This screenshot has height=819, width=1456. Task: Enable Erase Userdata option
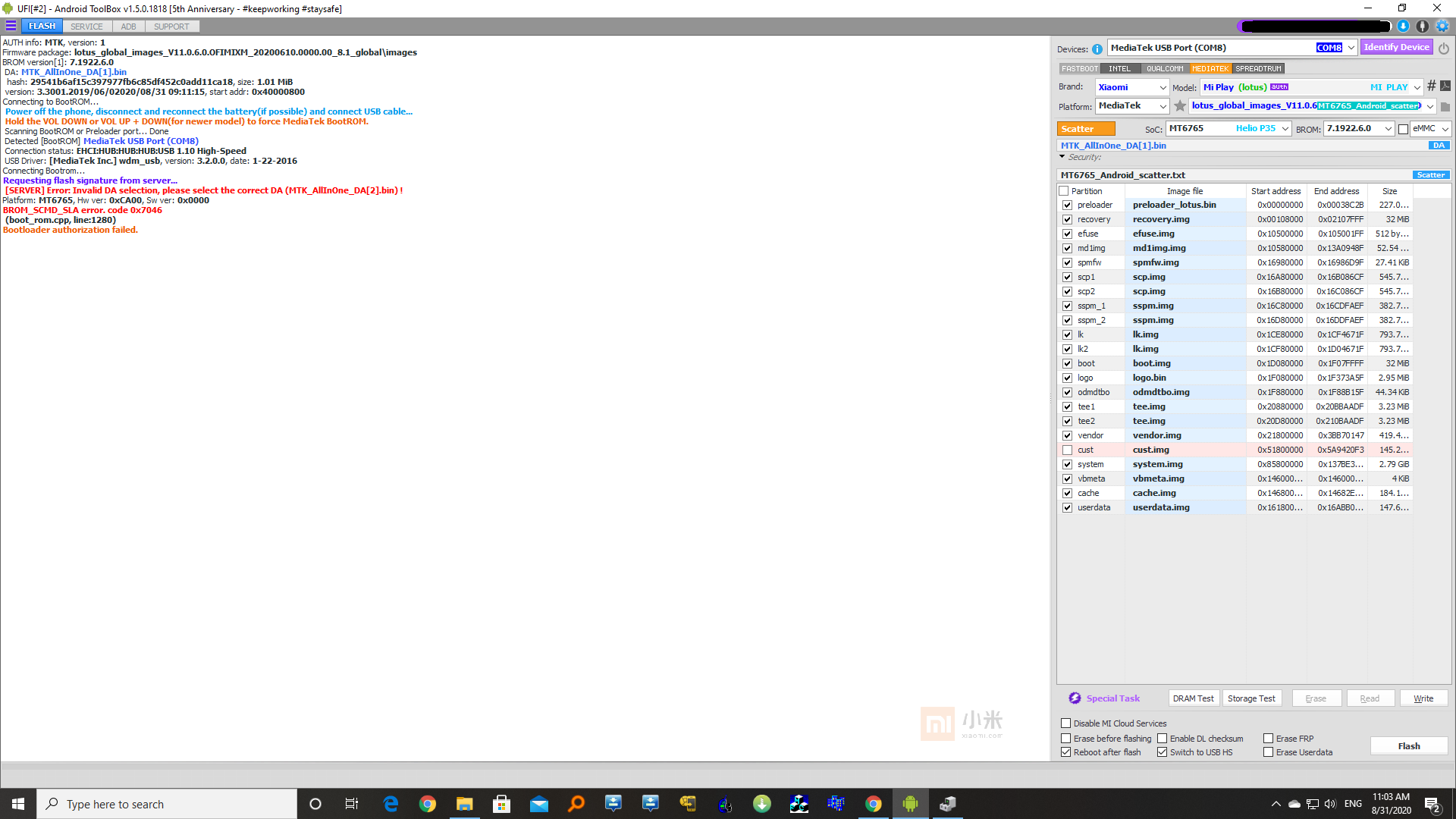click(1268, 752)
